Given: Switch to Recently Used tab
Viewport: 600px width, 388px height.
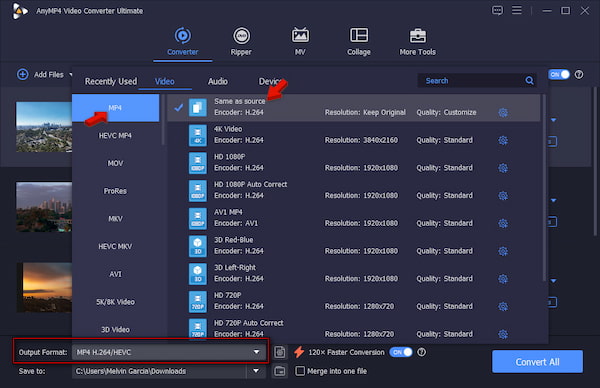Looking at the screenshot, I should [111, 81].
